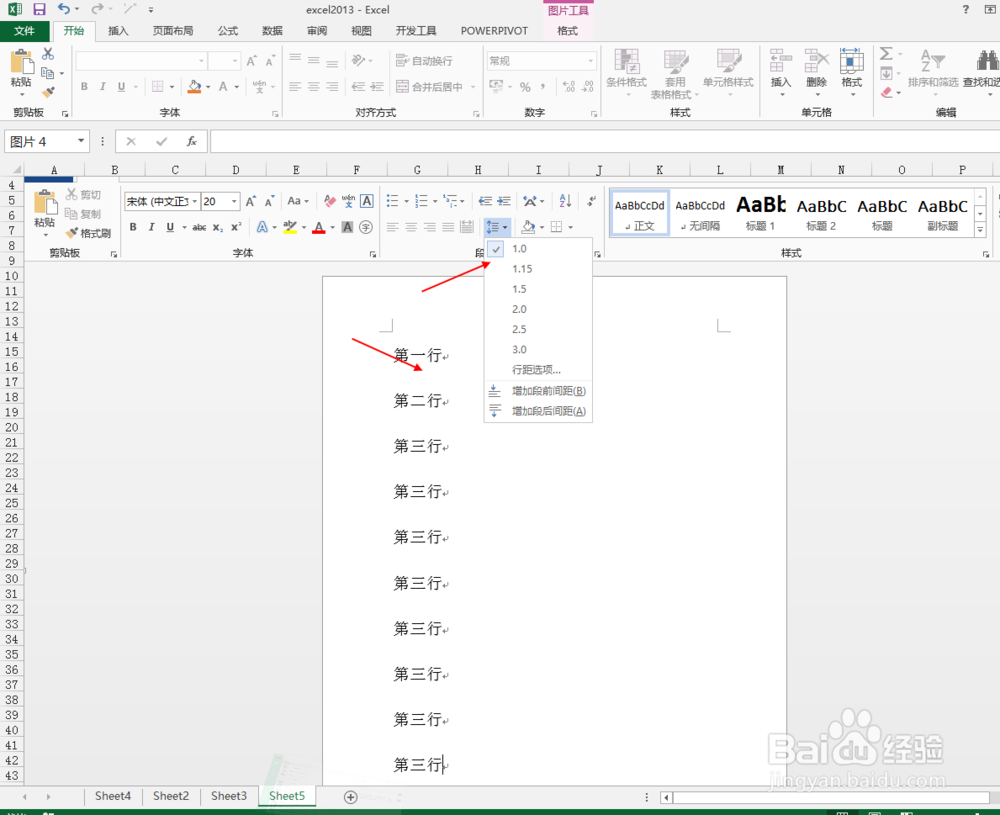Switch to the 公式 ribbon tab
Image resolution: width=1000 pixels, height=815 pixels.
pyautogui.click(x=228, y=31)
